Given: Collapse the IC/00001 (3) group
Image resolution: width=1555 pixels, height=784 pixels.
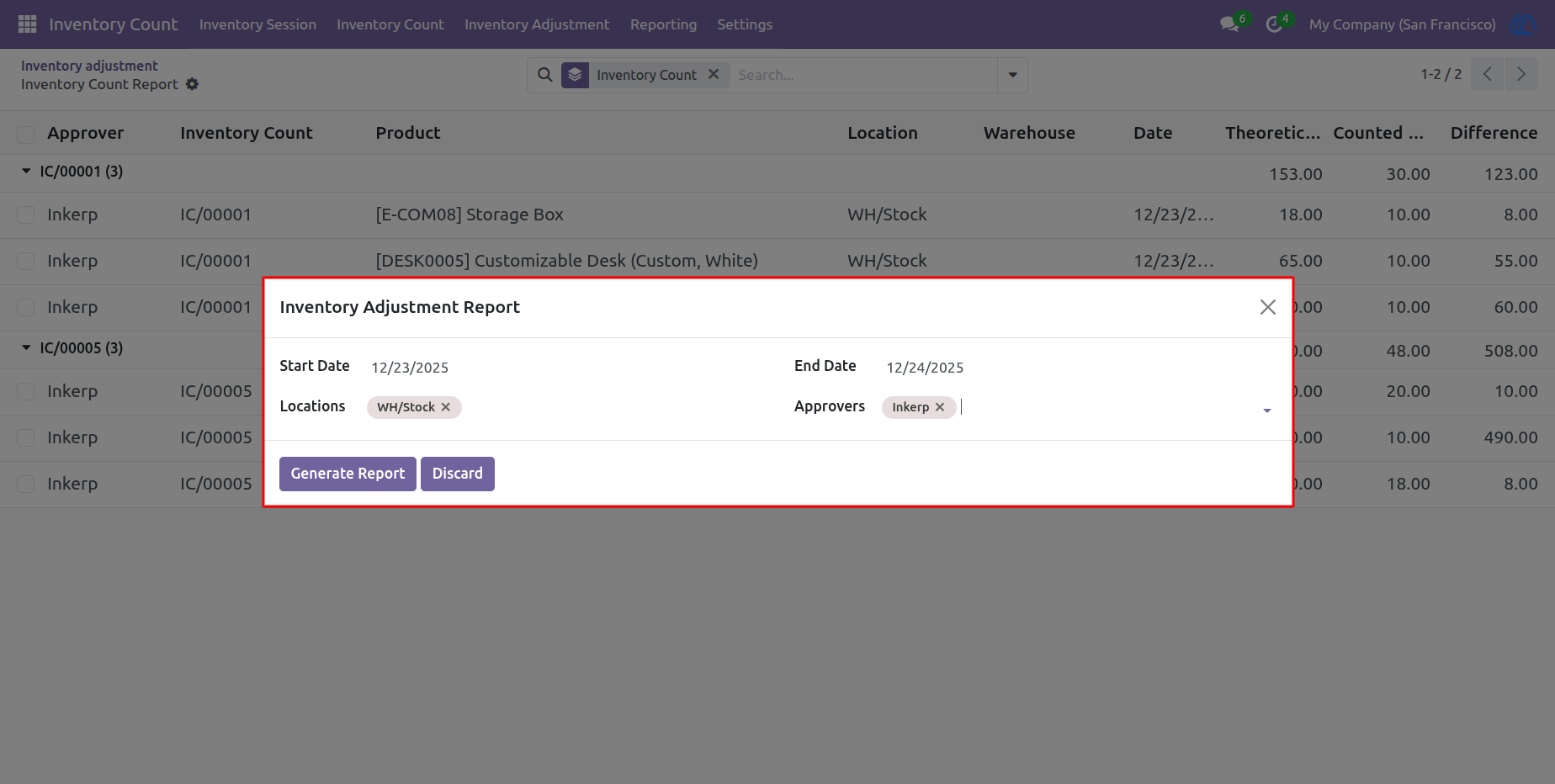Looking at the screenshot, I should pyautogui.click(x=26, y=171).
